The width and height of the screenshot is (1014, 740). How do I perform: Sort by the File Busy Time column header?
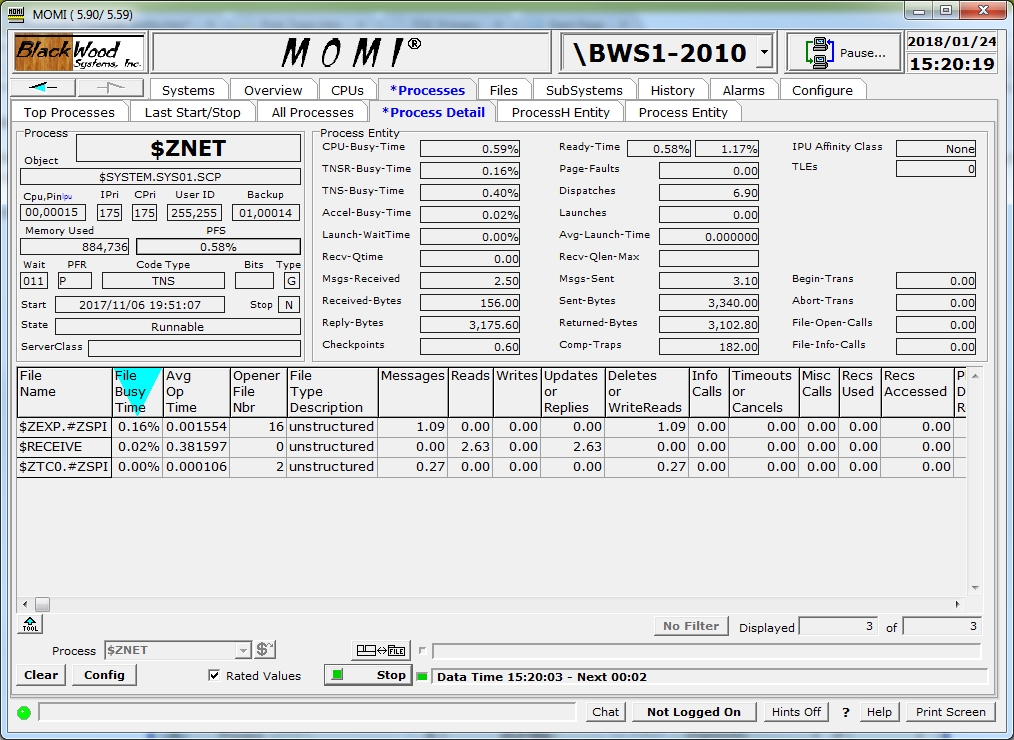click(136, 391)
